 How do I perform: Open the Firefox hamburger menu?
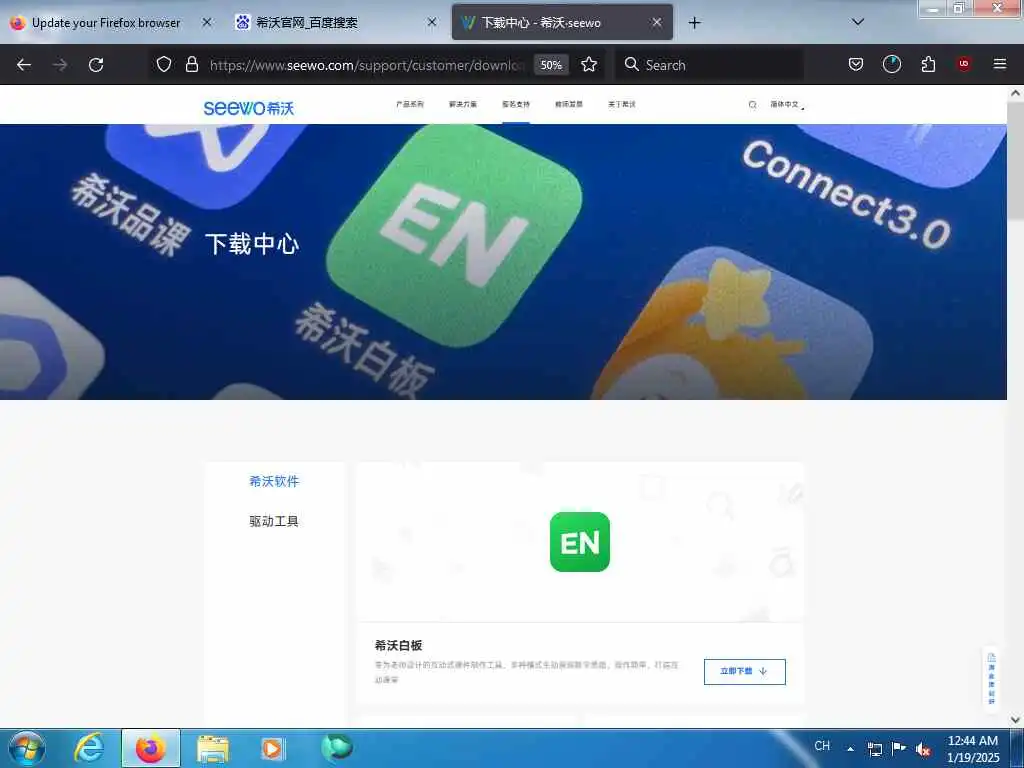pos(999,64)
